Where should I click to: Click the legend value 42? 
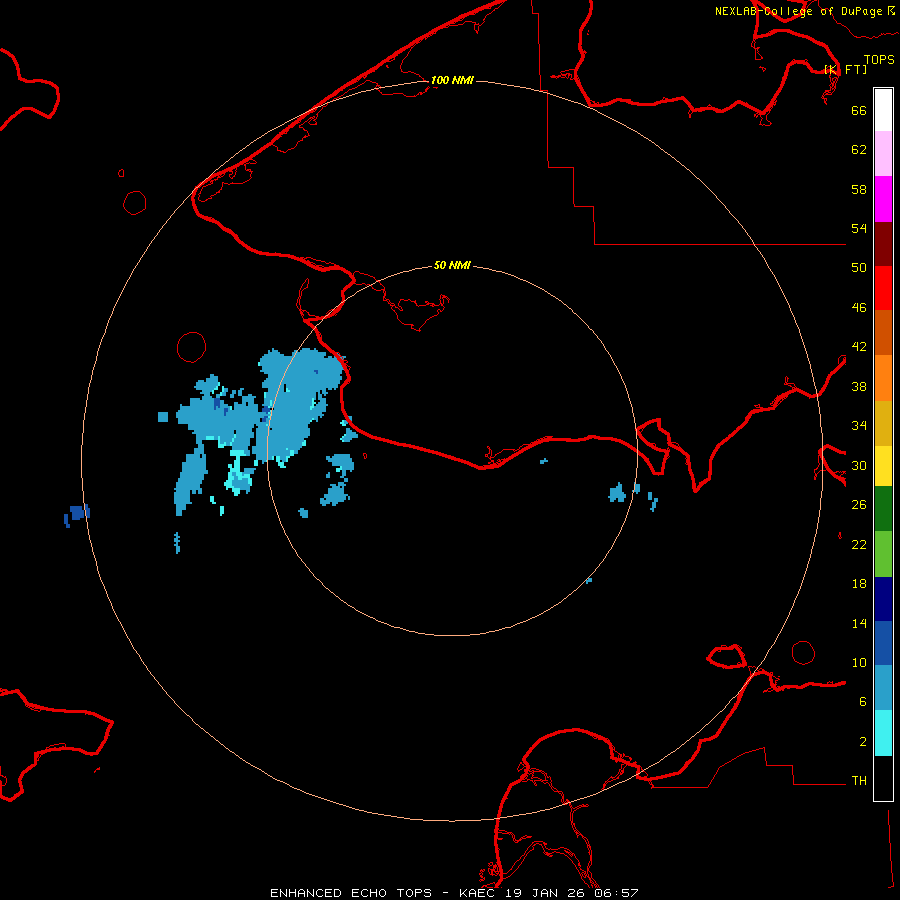click(859, 347)
